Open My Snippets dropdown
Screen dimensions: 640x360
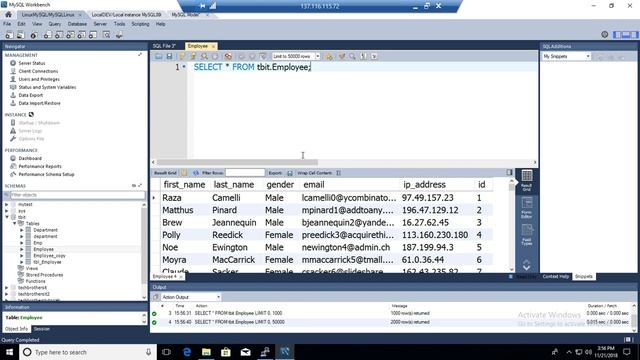pyautogui.click(x=566, y=56)
